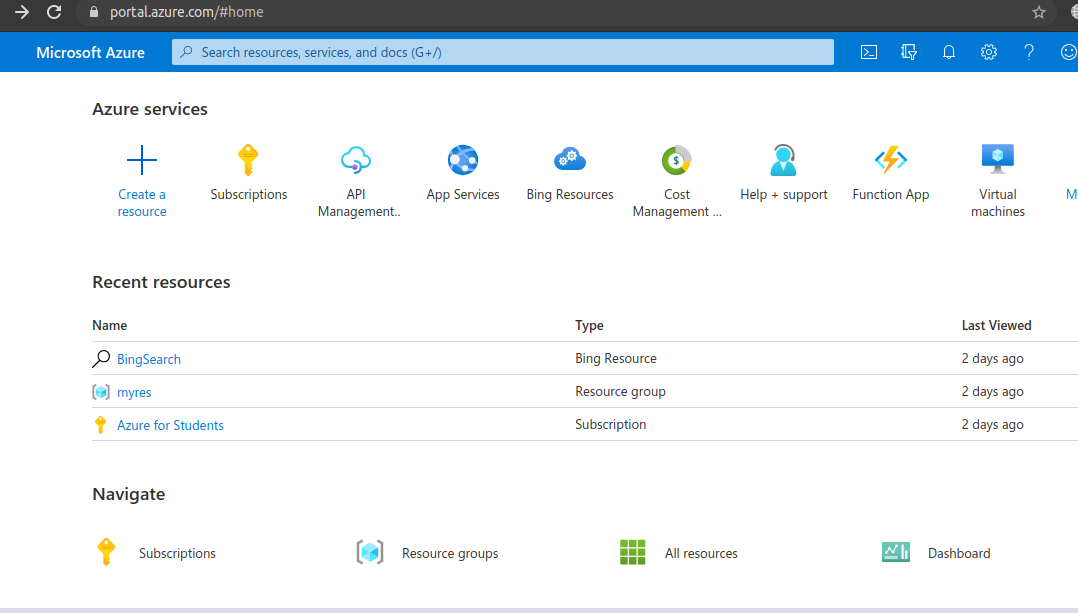This screenshot has width=1078, height=613.
Task: Click the Resource group type cell
Action: (x=620, y=391)
